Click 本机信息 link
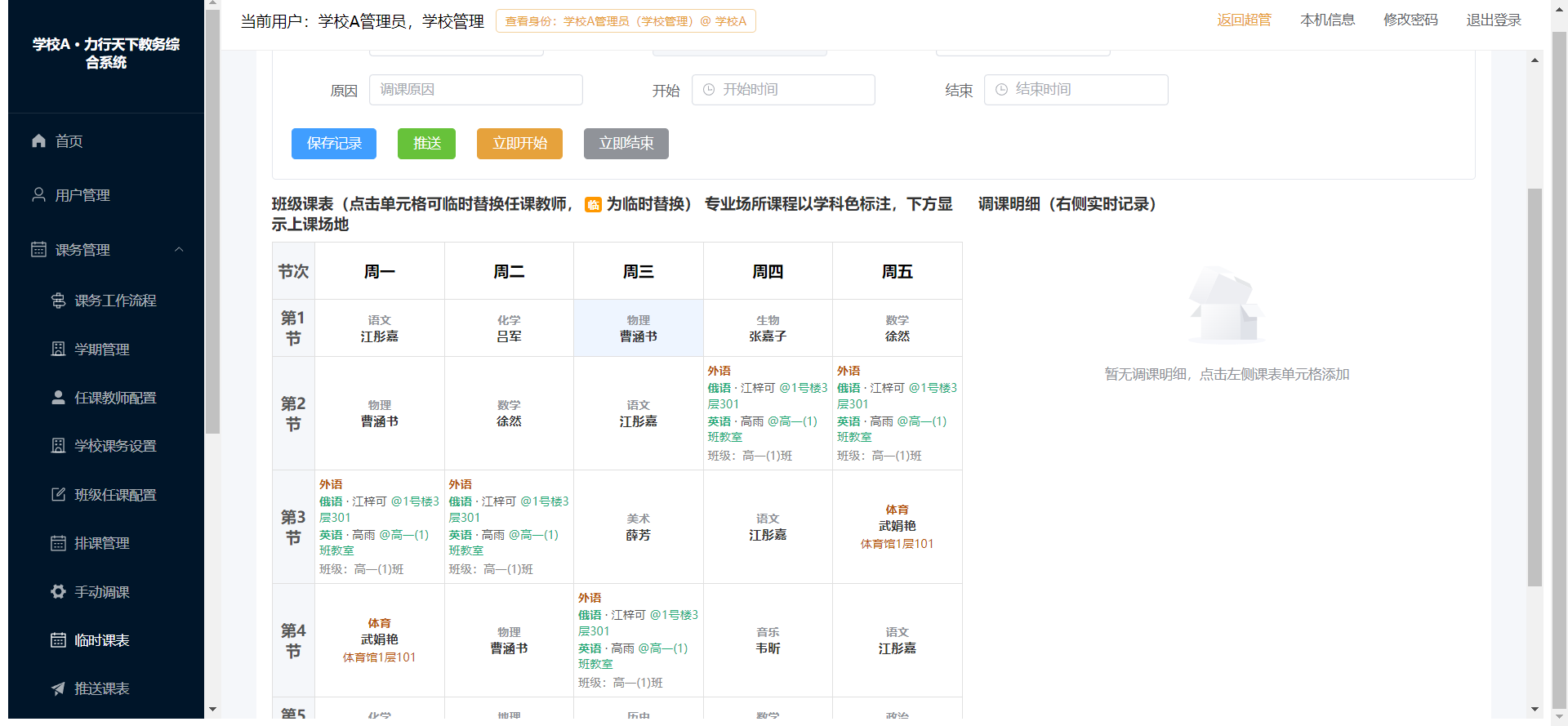This screenshot has height=726, width=1568. pyautogui.click(x=1327, y=20)
